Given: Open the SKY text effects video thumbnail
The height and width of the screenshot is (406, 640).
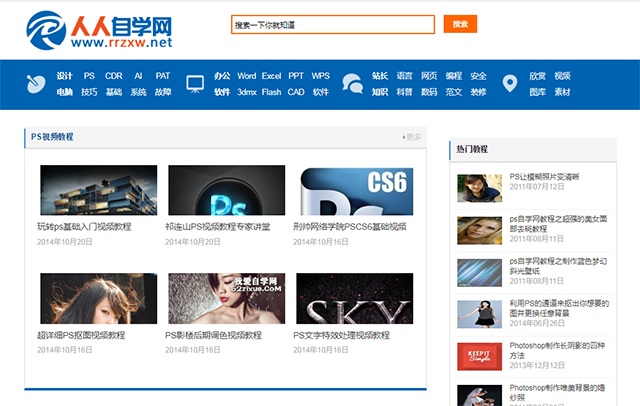Looking at the screenshot, I should click(355, 298).
